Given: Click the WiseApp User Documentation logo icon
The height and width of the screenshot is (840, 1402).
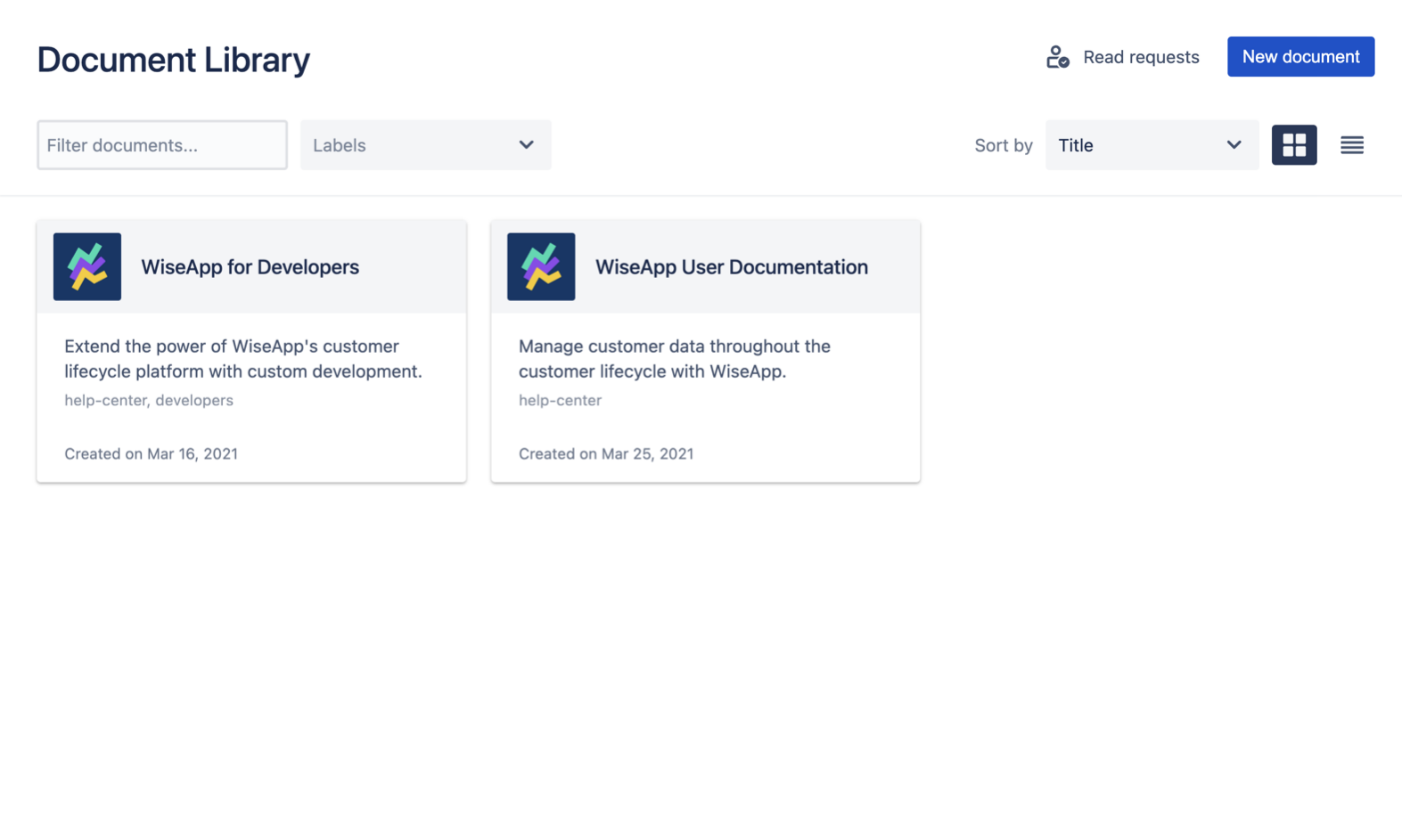Looking at the screenshot, I should click(541, 266).
